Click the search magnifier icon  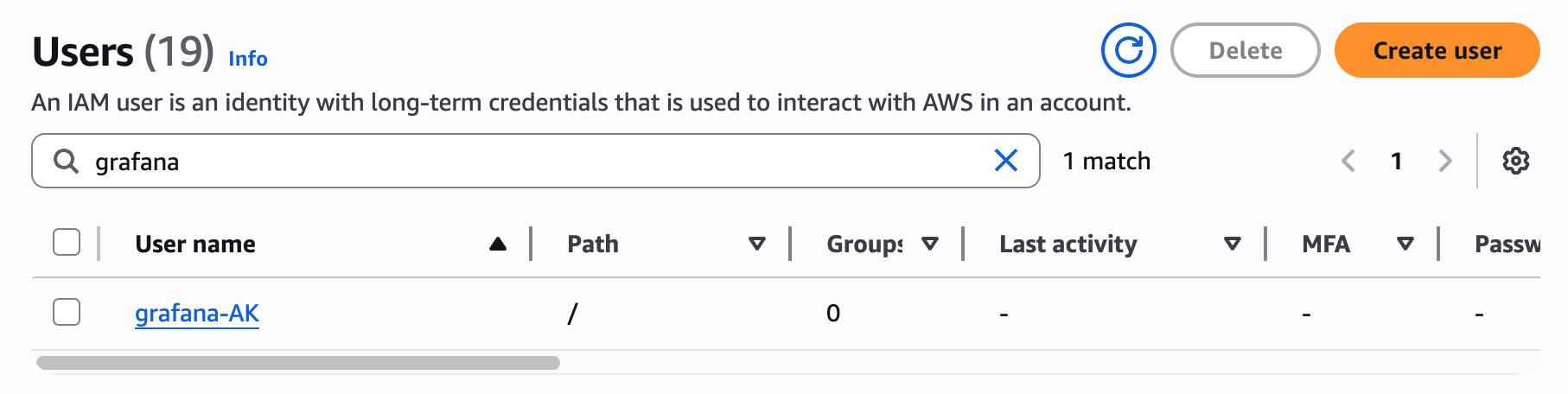coord(67,161)
